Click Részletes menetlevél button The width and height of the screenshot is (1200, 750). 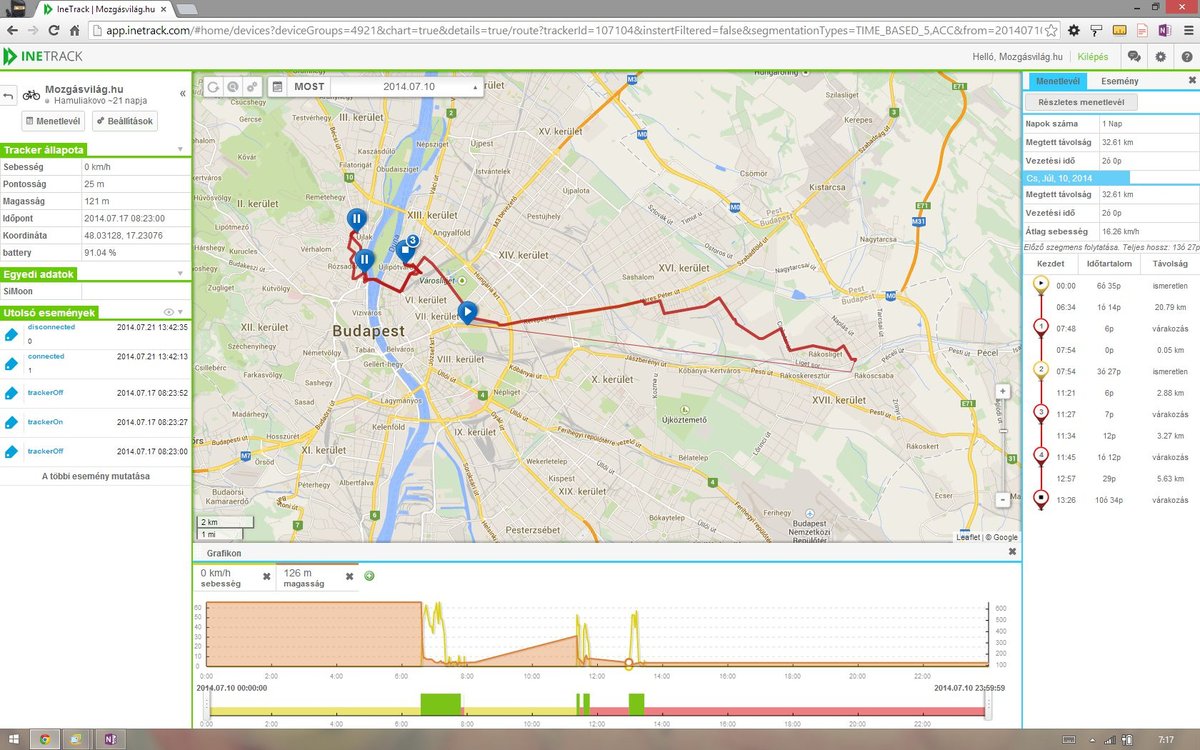tap(1082, 102)
